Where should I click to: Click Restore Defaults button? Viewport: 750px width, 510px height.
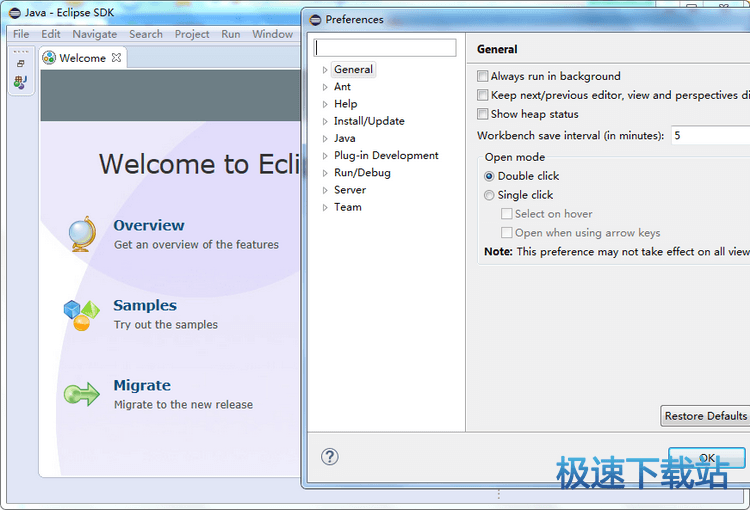click(705, 416)
